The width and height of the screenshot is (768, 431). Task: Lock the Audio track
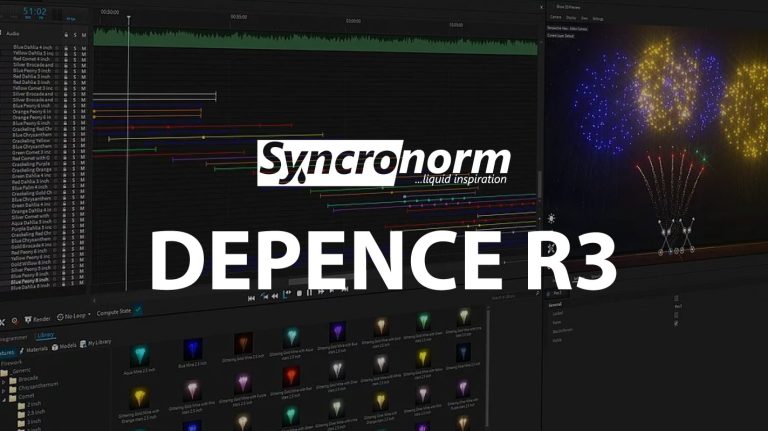(x=66, y=34)
